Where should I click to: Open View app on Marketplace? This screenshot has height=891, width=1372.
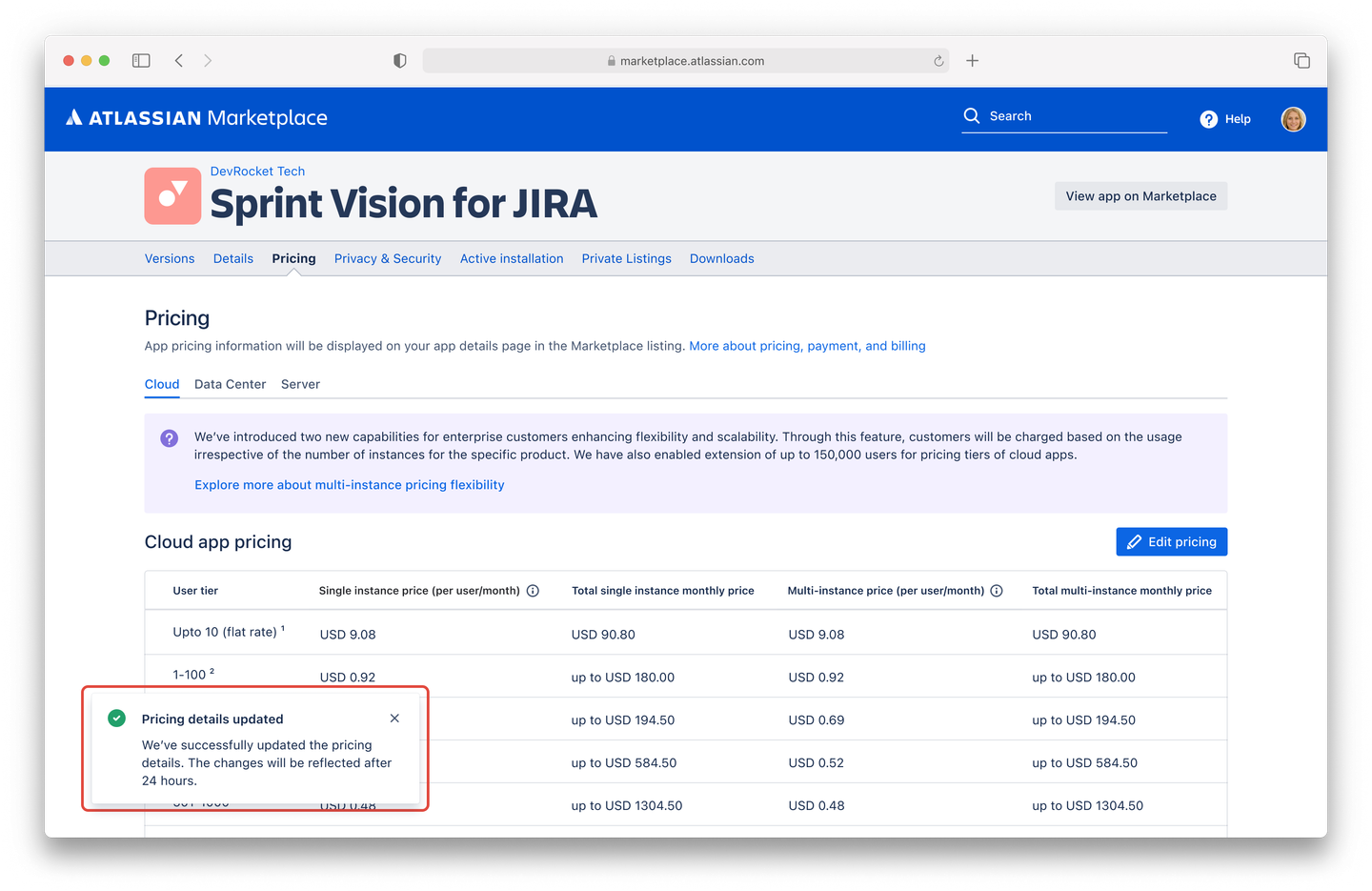(x=1140, y=195)
